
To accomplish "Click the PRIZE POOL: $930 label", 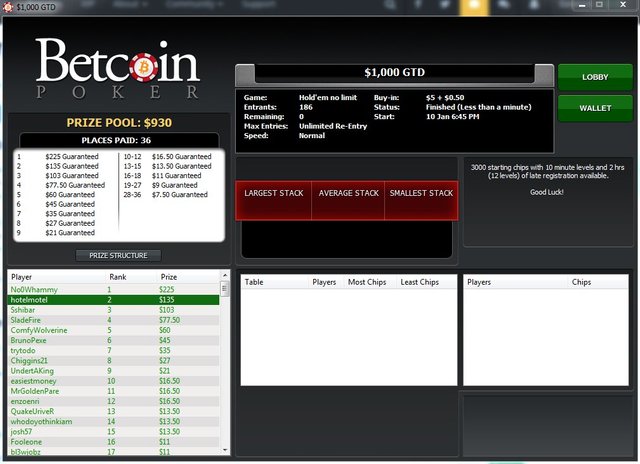I will click(119, 123).
